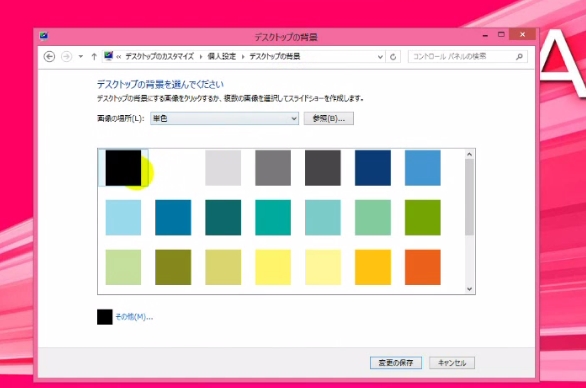586x388 pixels.
Task: Open the recent locations dropdown arrow
Action: (81, 57)
